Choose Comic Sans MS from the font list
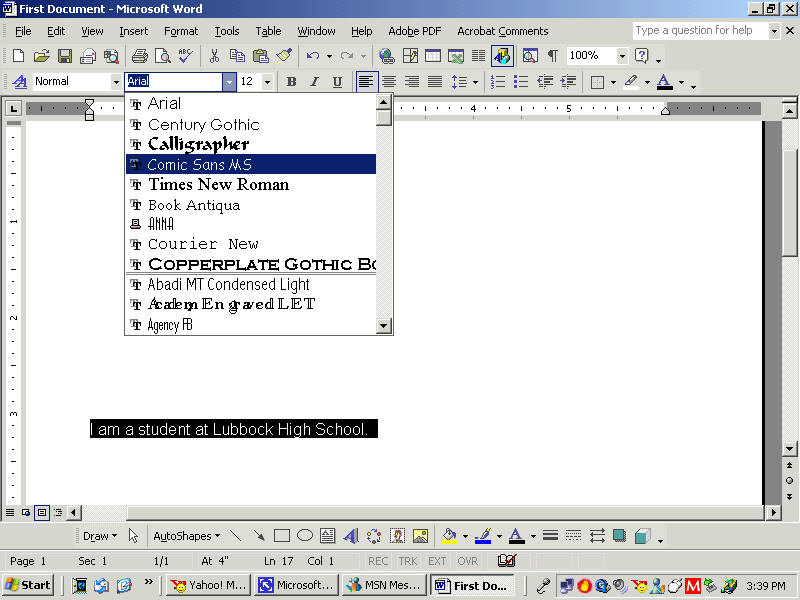 [251, 164]
